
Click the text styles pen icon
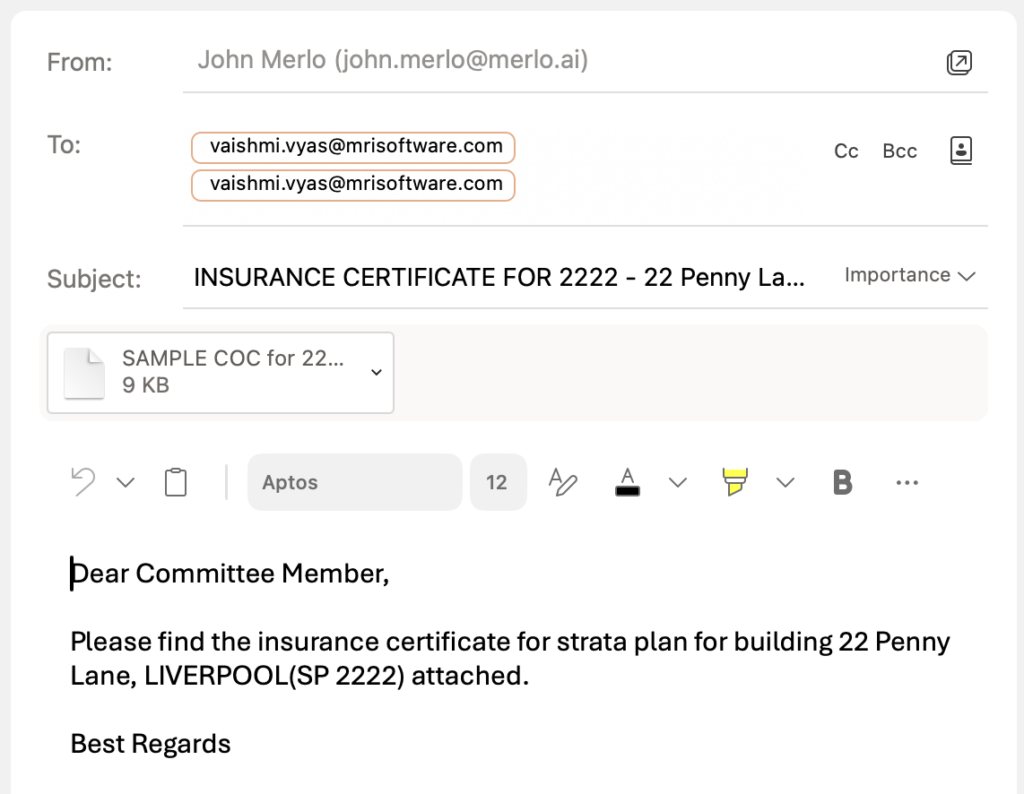click(563, 483)
